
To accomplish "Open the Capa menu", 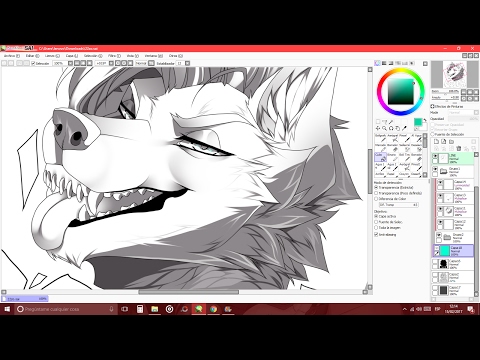I will 72,56.
